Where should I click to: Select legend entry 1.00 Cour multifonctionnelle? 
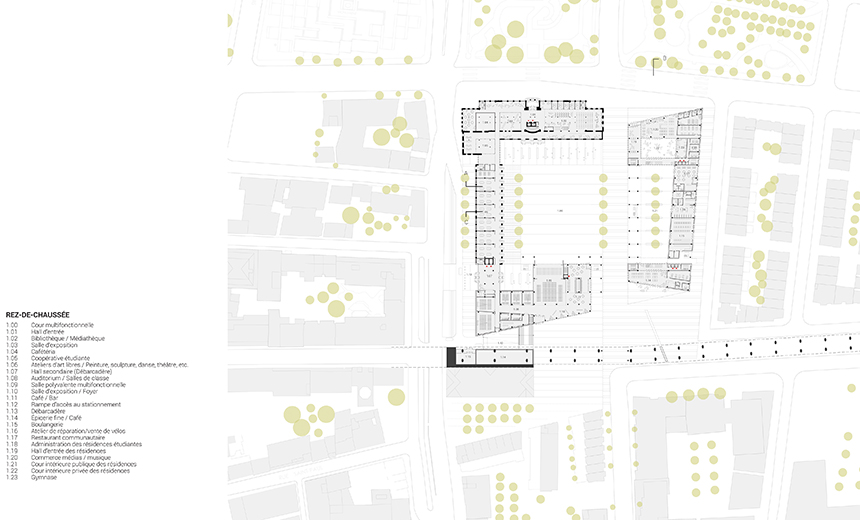pos(62,325)
